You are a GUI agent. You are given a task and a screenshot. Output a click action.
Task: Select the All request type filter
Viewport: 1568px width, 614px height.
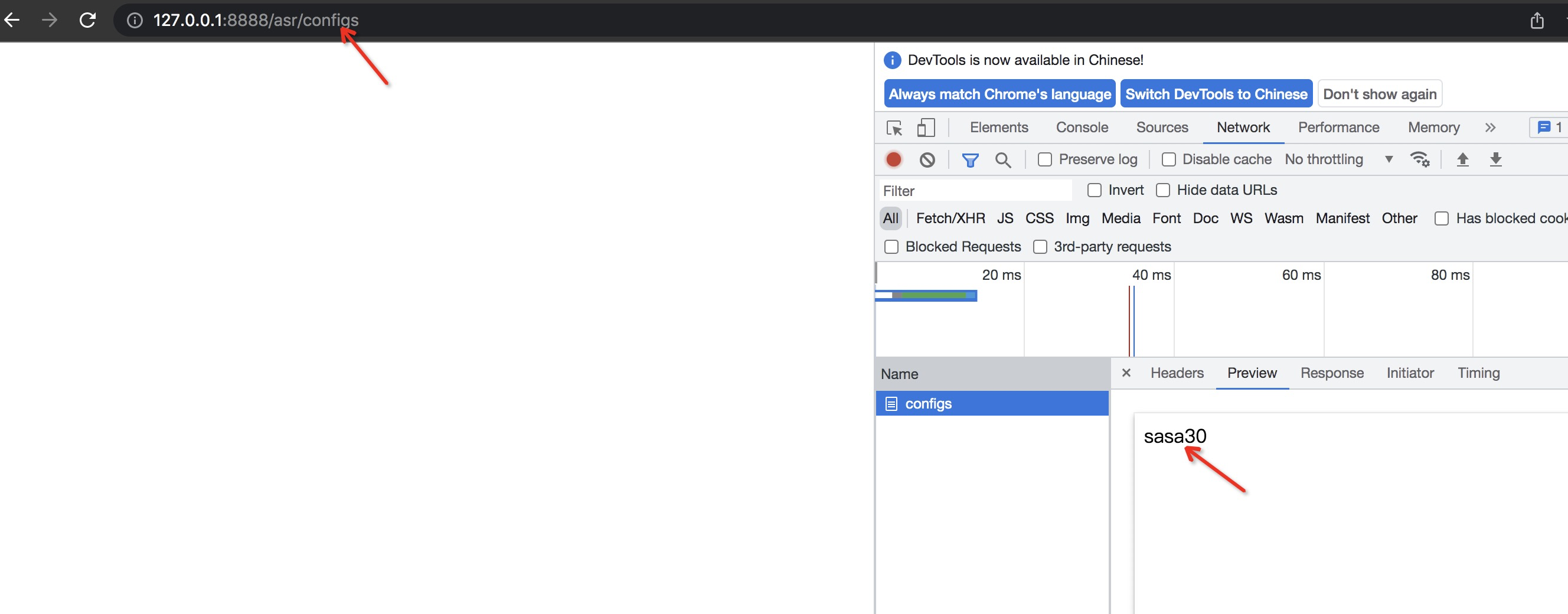click(890, 218)
